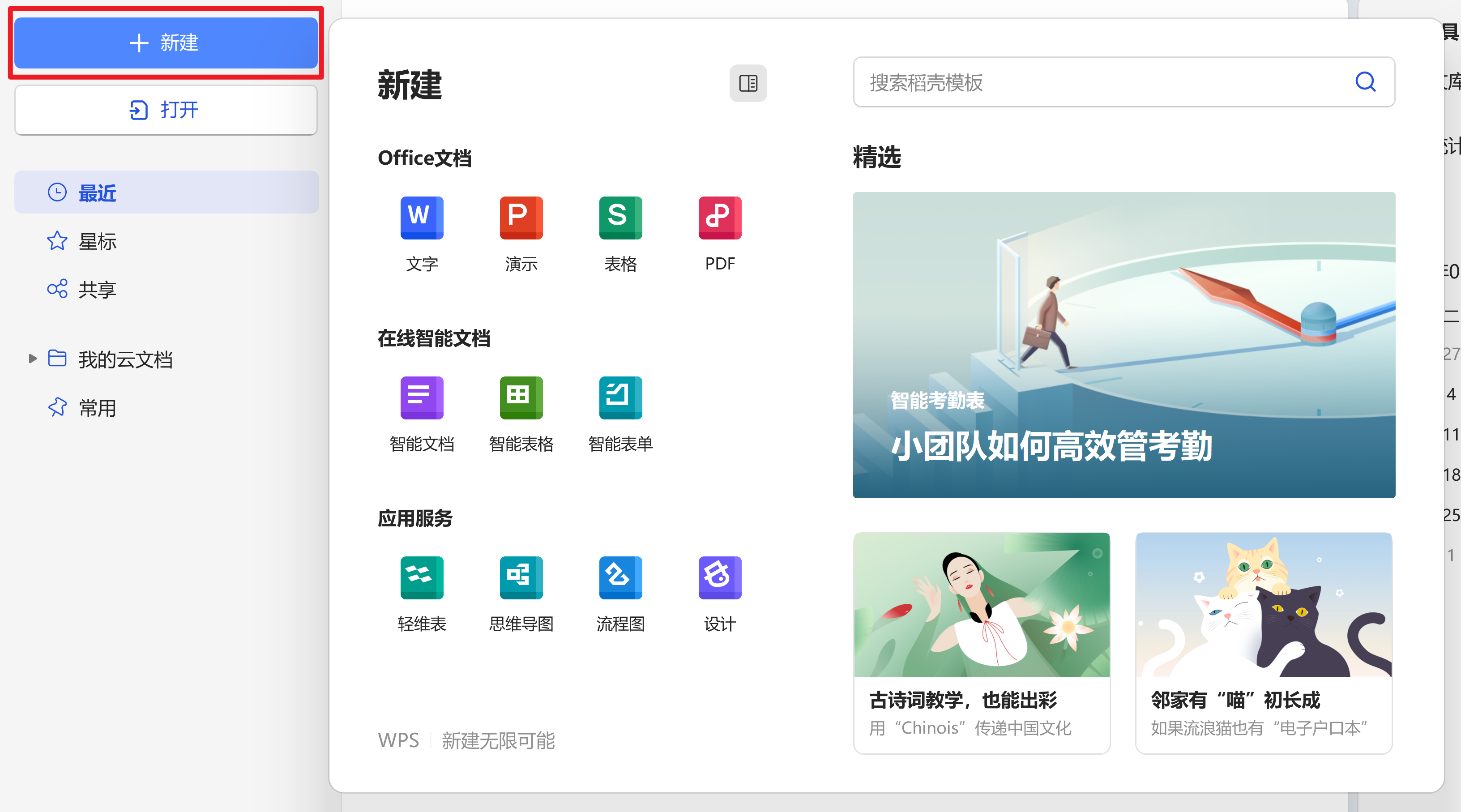Select 共享 in the sidebar
Screen dimensions: 1461x812
(97, 290)
